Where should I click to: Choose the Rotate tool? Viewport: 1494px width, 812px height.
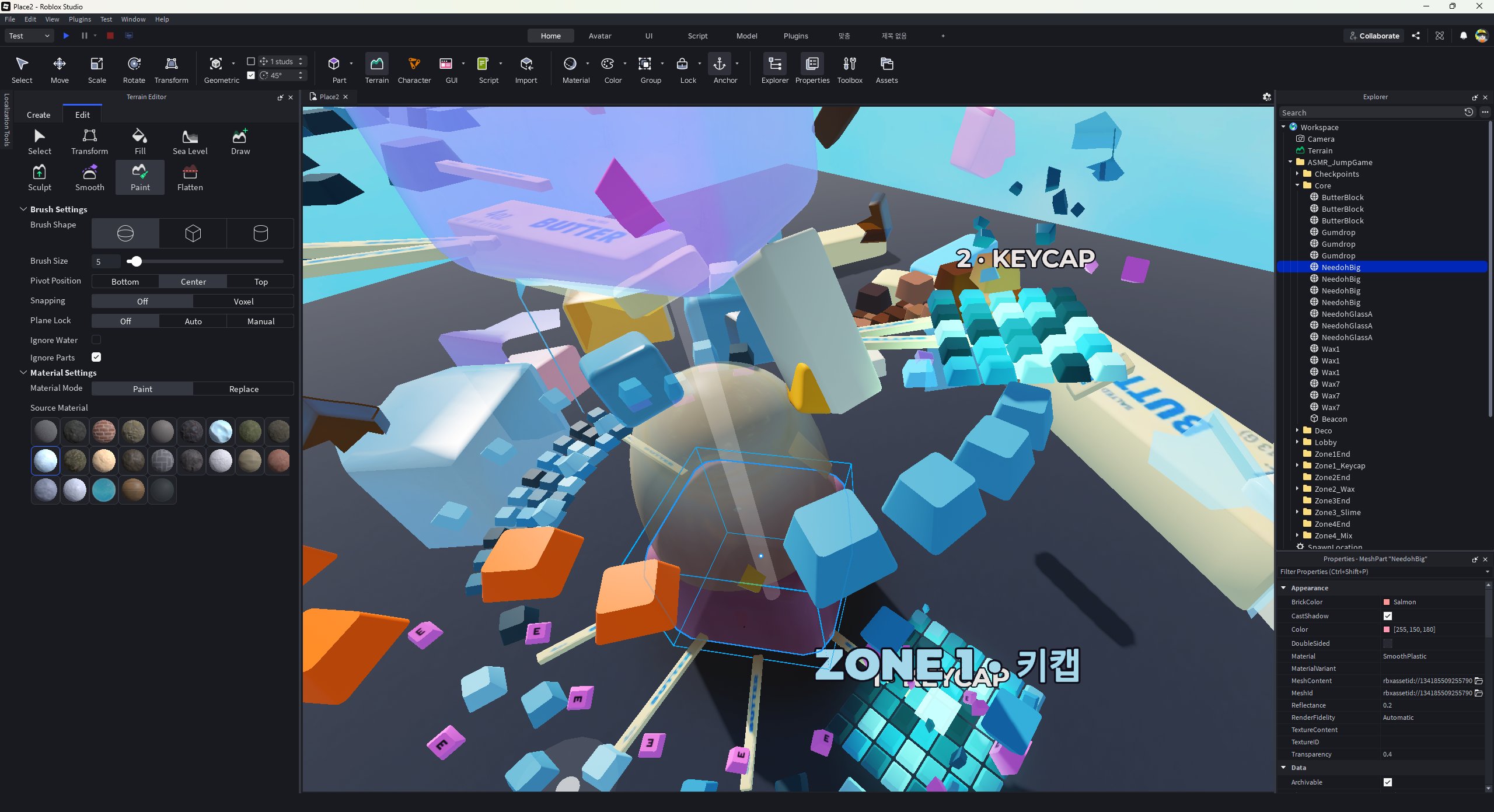tap(134, 69)
